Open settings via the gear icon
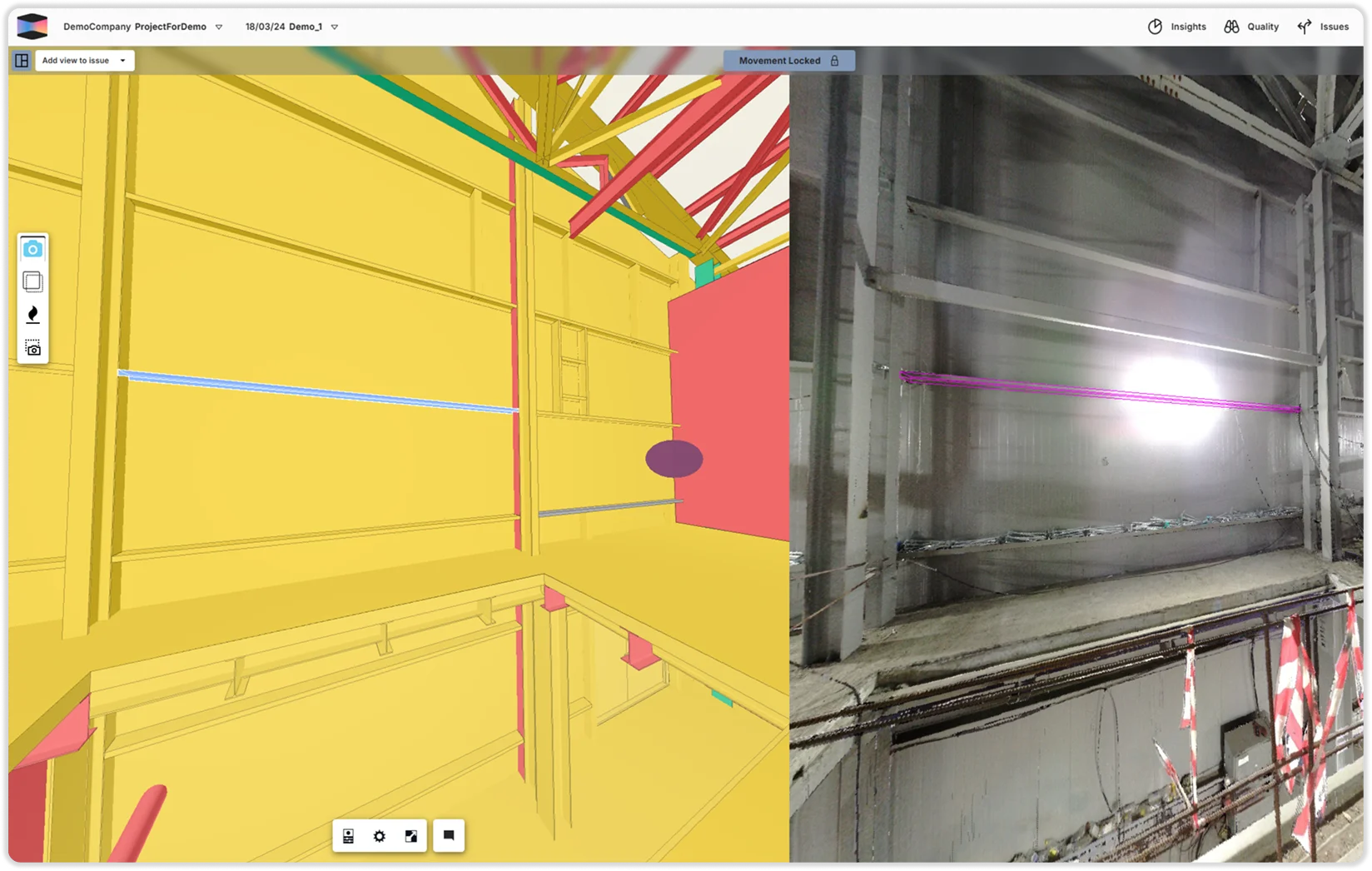This screenshot has width=1372, height=871. pos(380,836)
